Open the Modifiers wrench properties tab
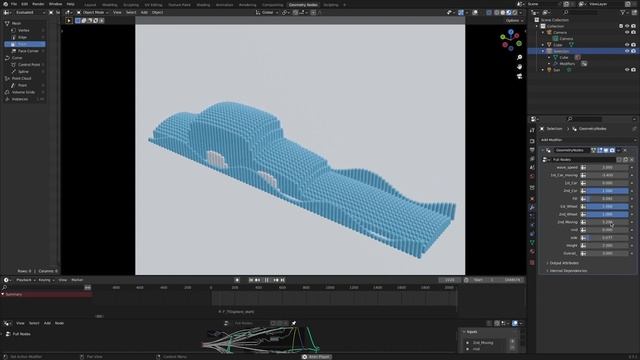640x360 pixels. [x=532, y=207]
